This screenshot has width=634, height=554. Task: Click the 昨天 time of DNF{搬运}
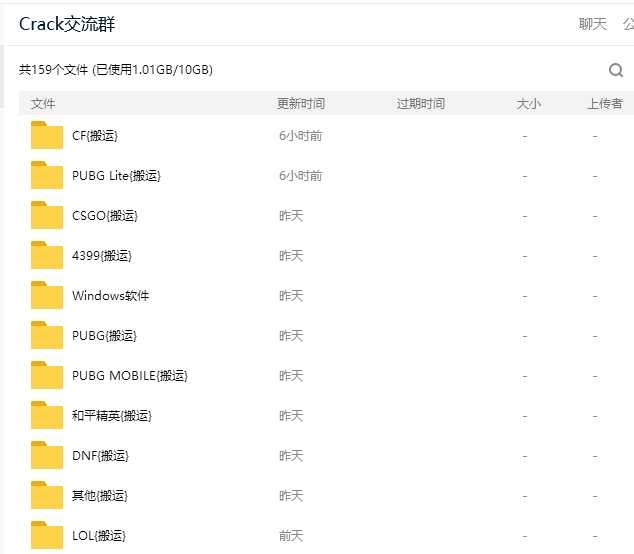pyautogui.click(x=291, y=456)
